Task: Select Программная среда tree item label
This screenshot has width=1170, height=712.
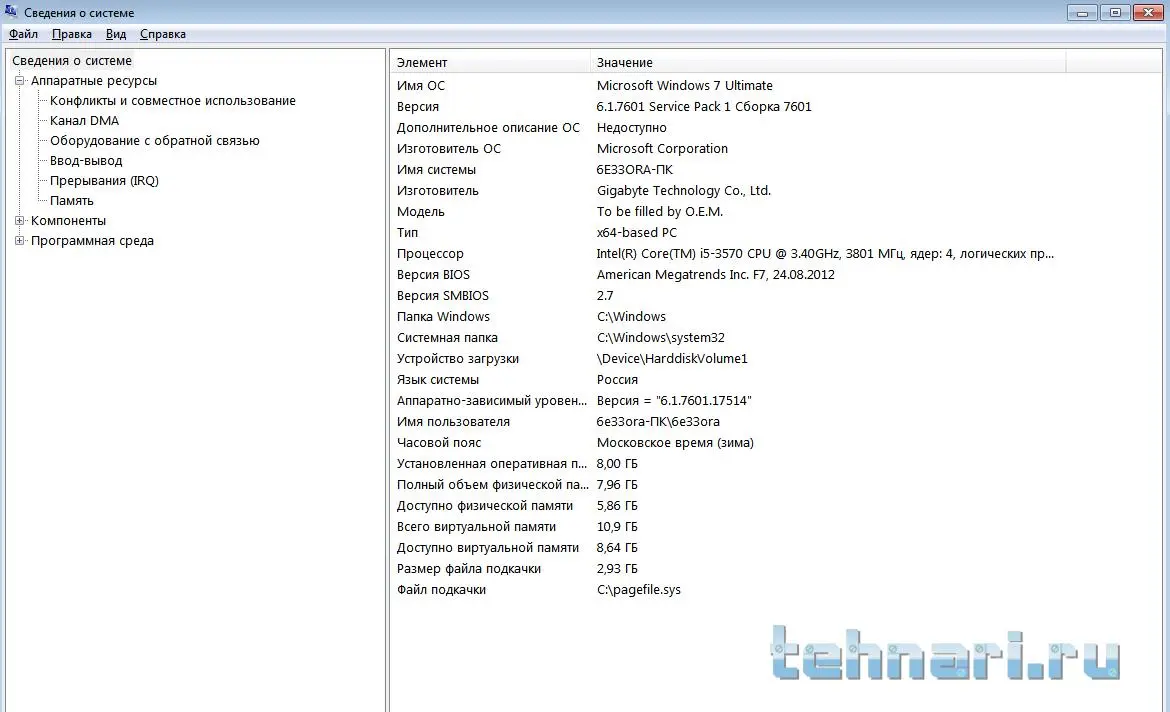Action: point(92,240)
